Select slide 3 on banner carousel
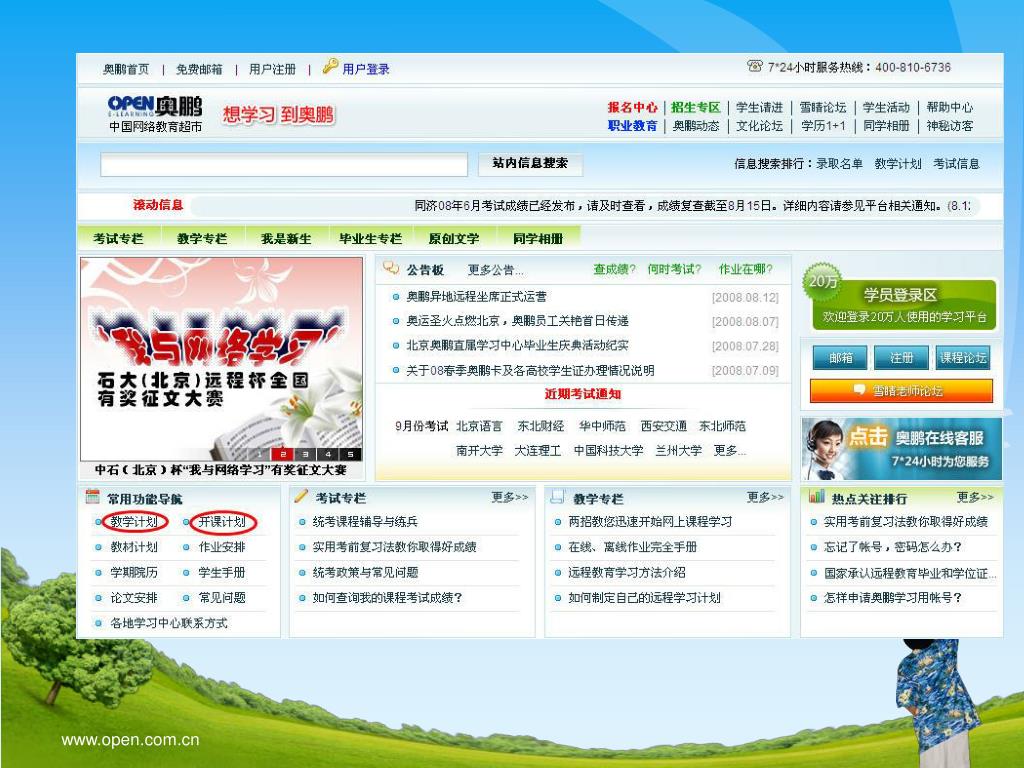 [305, 454]
